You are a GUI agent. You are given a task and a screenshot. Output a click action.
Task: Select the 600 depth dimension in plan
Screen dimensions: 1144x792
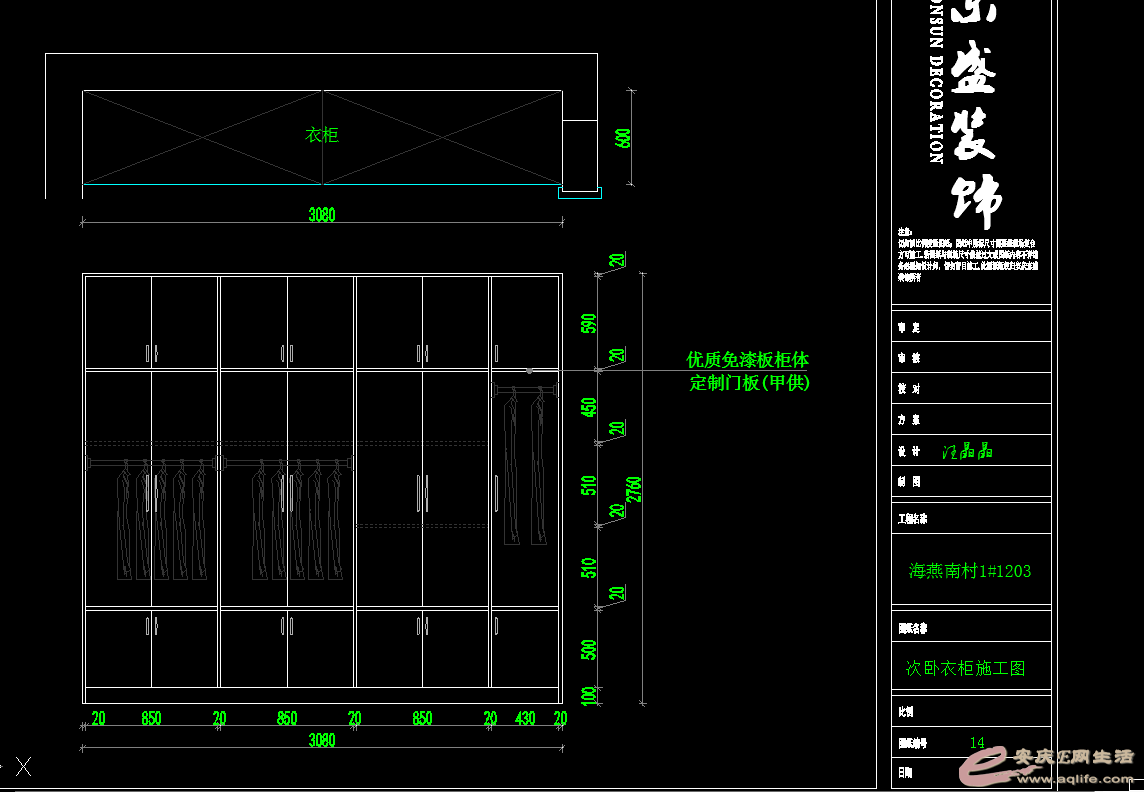[623, 138]
